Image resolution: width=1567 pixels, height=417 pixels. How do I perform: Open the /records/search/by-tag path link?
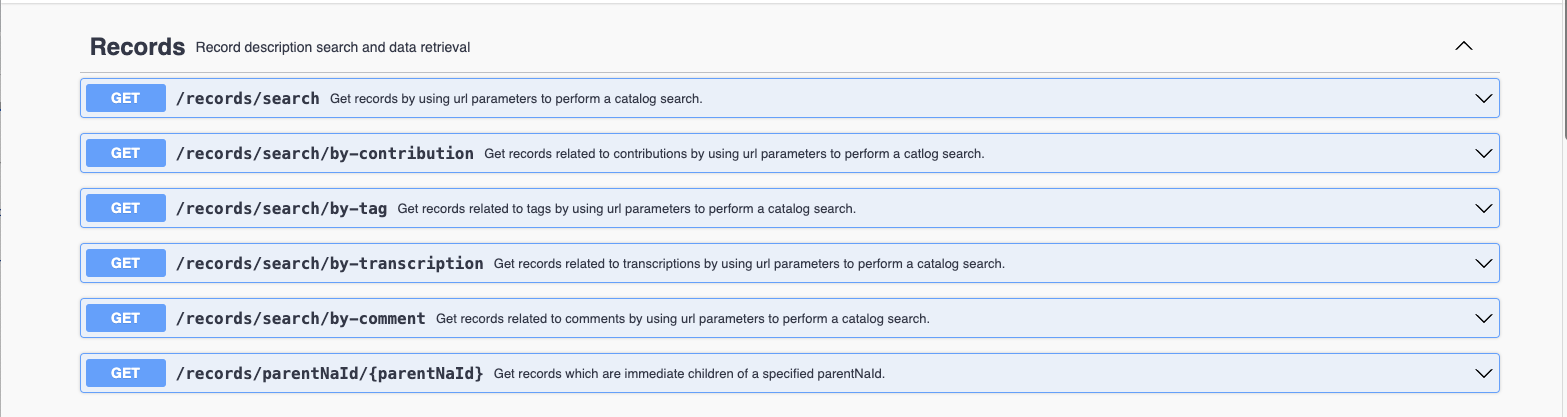click(x=282, y=209)
